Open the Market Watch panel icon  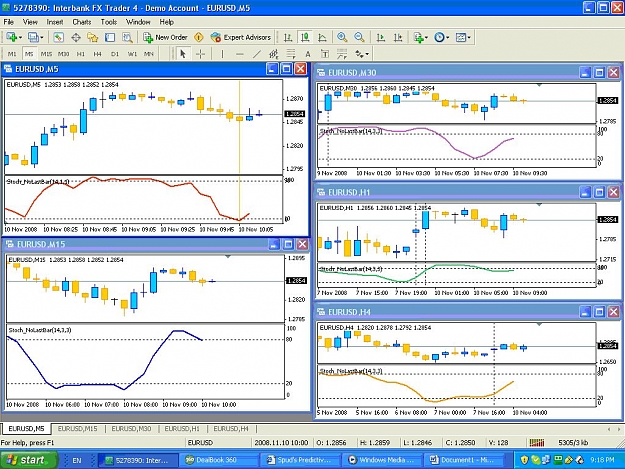[x=58, y=37]
